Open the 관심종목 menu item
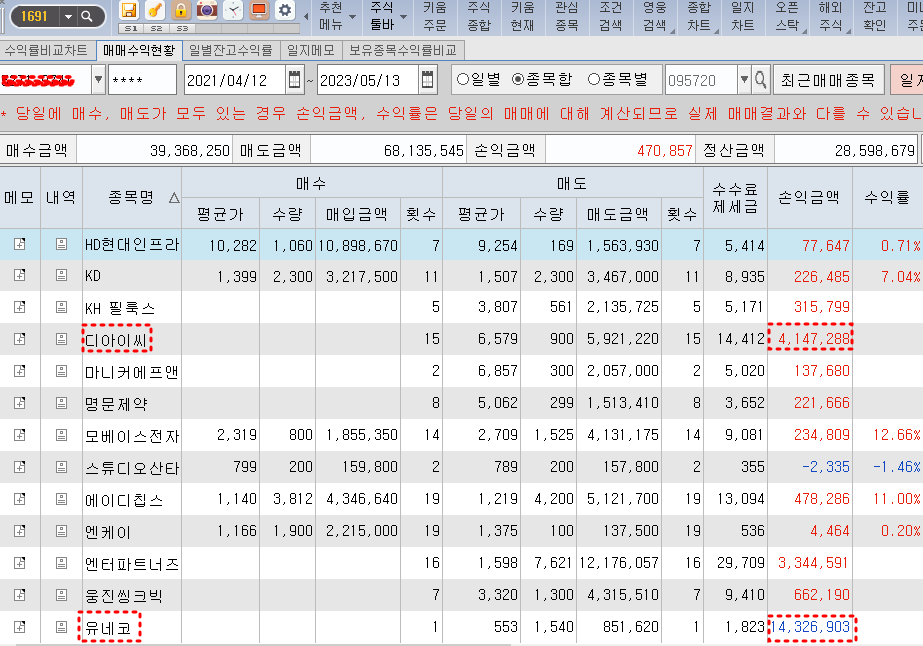Image resolution: width=923 pixels, height=646 pixels. point(566,16)
